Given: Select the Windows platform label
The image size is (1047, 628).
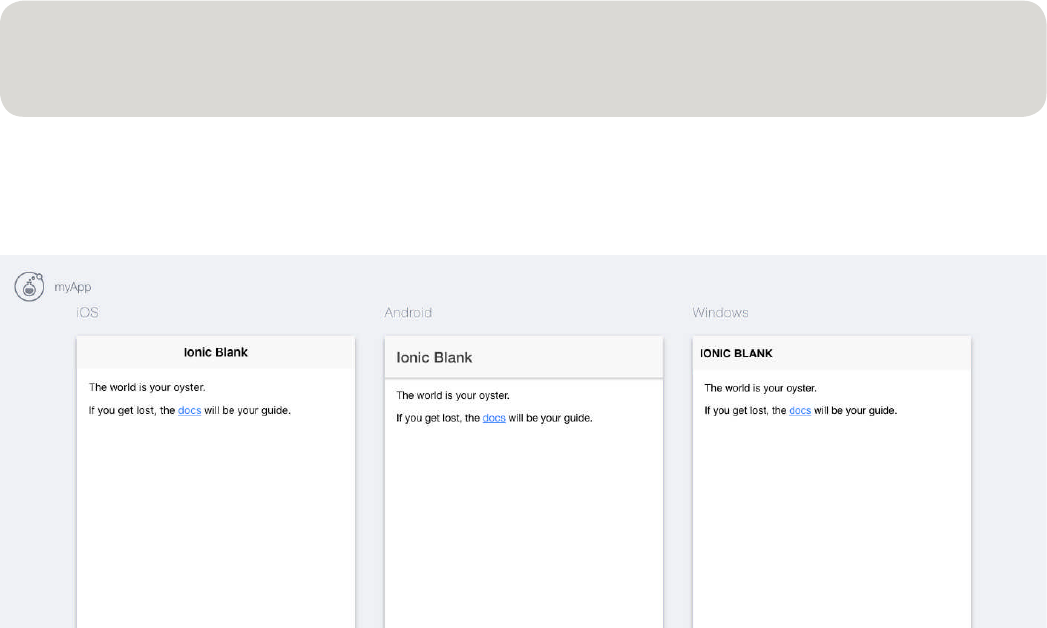Looking at the screenshot, I should pyautogui.click(x=720, y=312).
